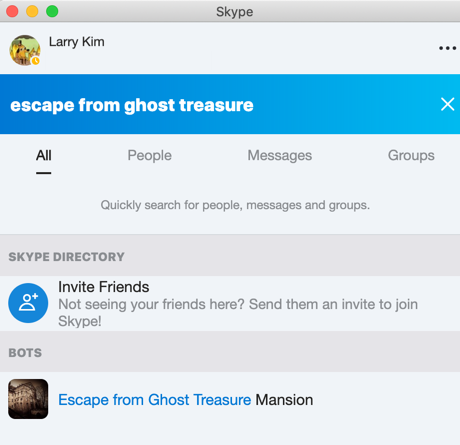Click the yellow minimize window button
This screenshot has height=445, width=460.
(32, 11)
